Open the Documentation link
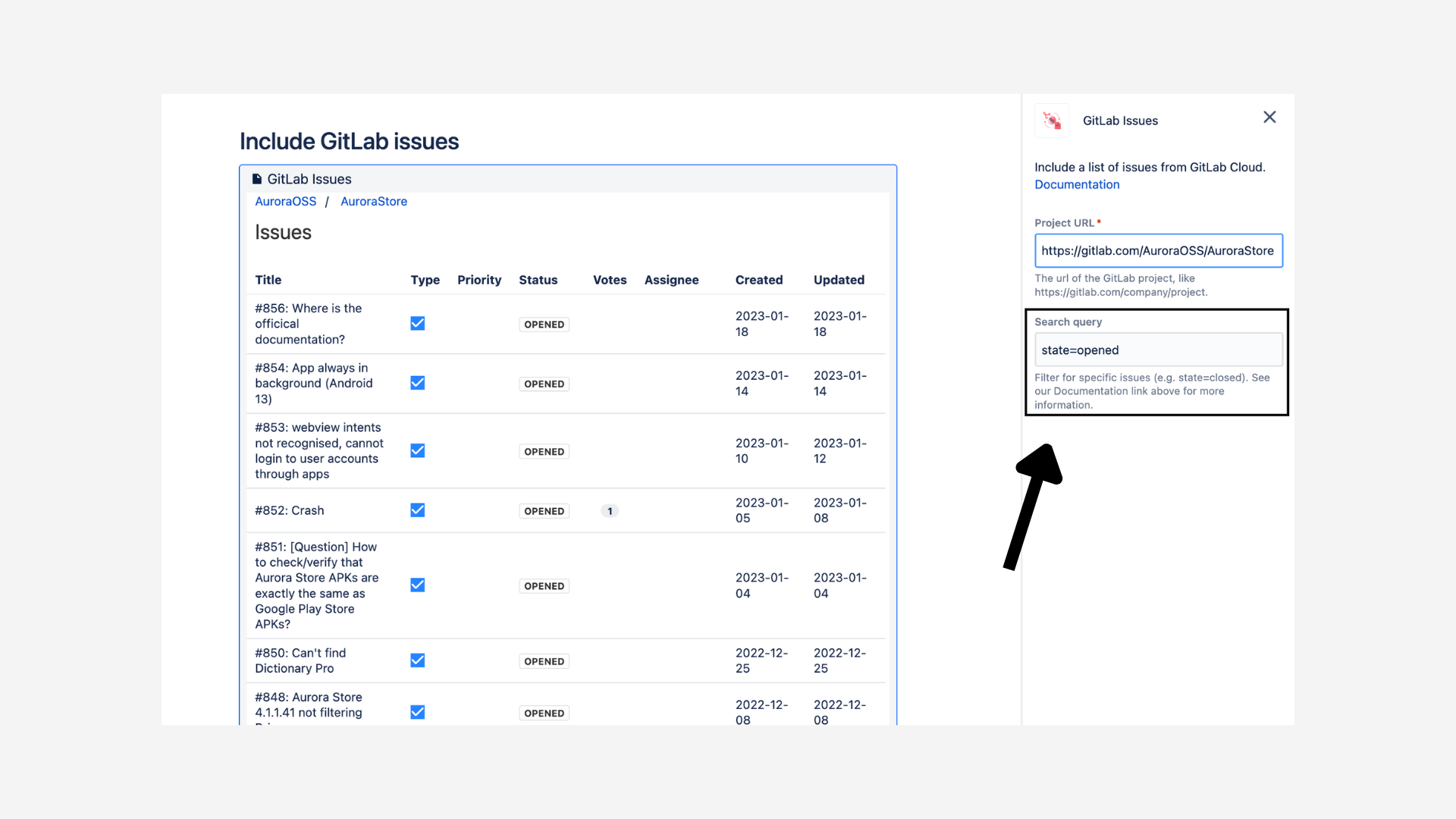Image resolution: width=1456 pixels, height=819 pixels. coord(1077,184)
